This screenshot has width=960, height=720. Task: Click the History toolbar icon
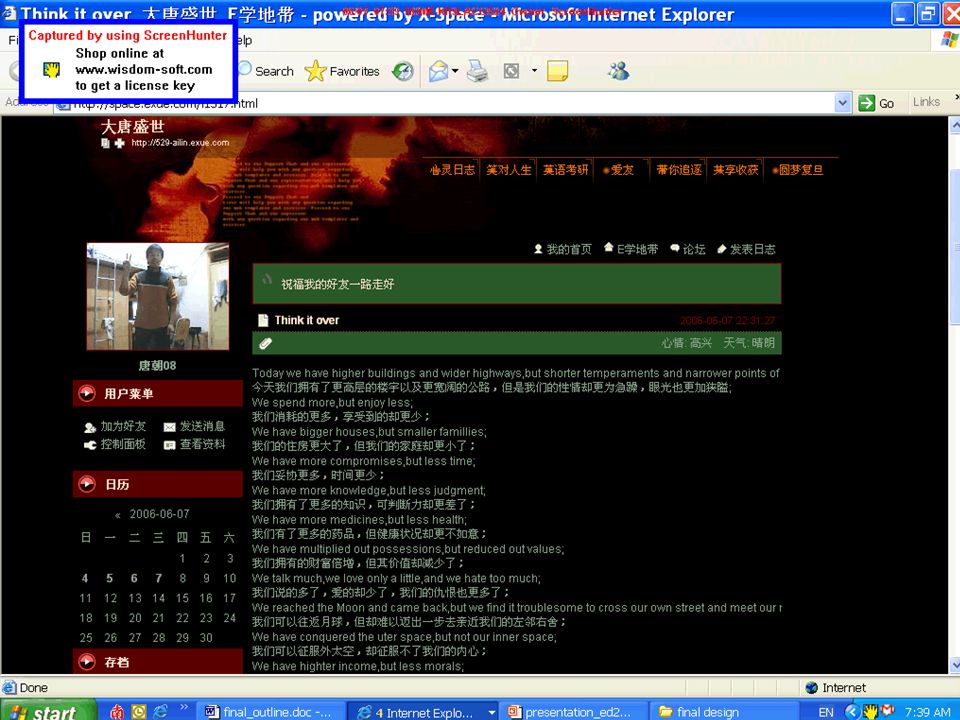pos(403,72)
